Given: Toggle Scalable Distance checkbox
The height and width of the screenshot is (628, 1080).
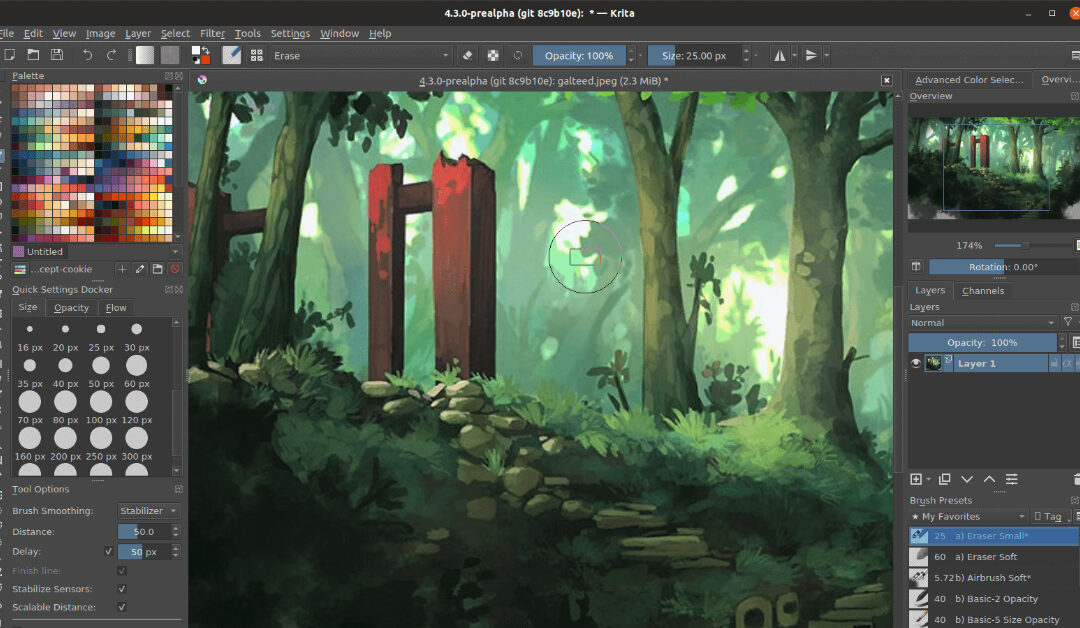Looking at the screenshot, I should (122, 607).
